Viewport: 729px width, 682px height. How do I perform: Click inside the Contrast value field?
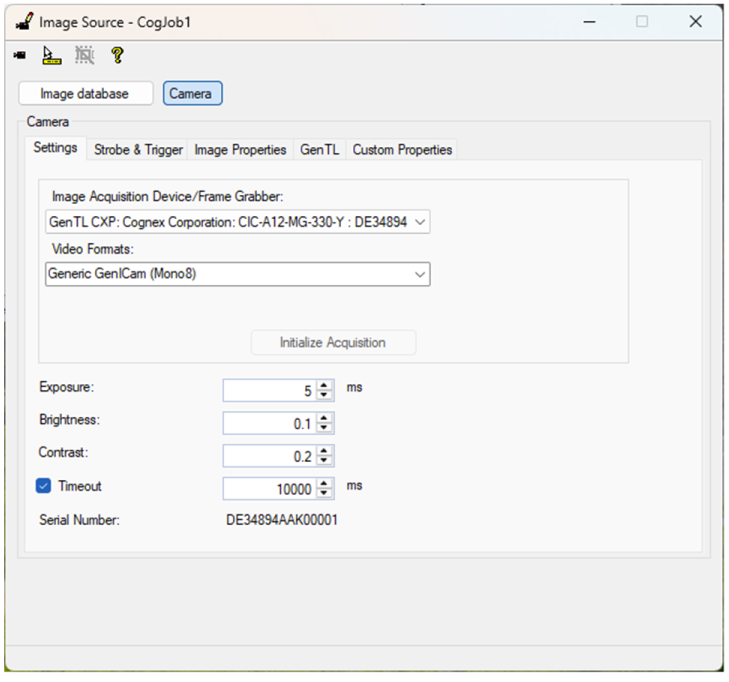[x=269, y=456]
